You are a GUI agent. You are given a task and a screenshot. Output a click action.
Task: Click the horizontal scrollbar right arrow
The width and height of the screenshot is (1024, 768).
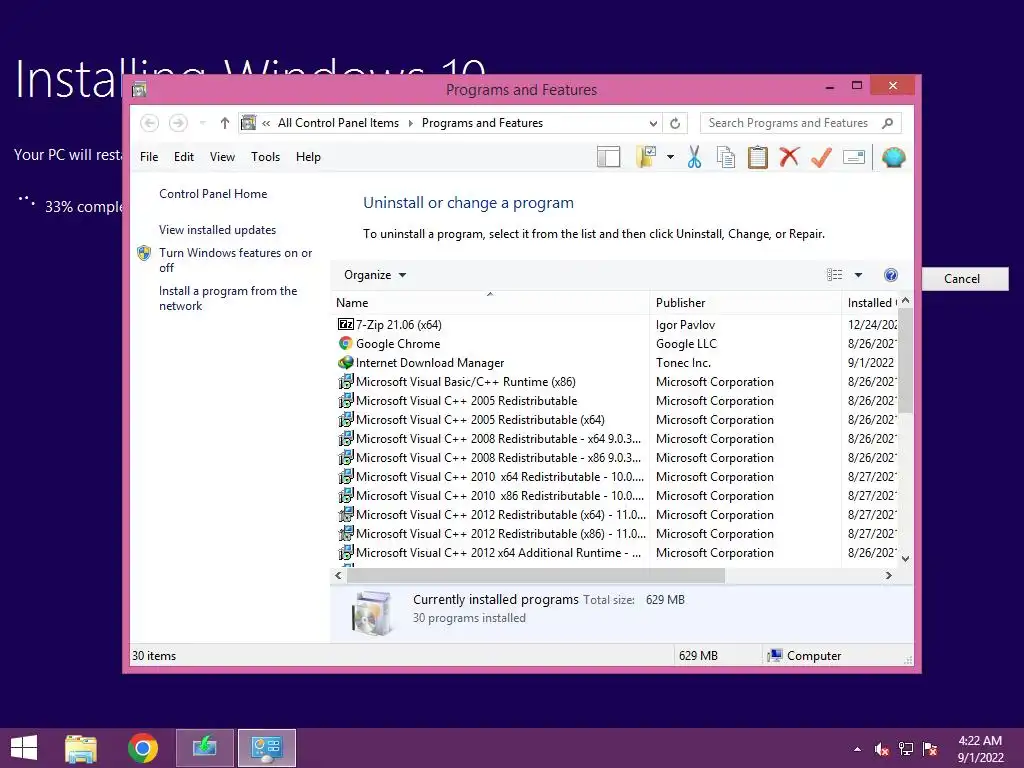point(888,575)
